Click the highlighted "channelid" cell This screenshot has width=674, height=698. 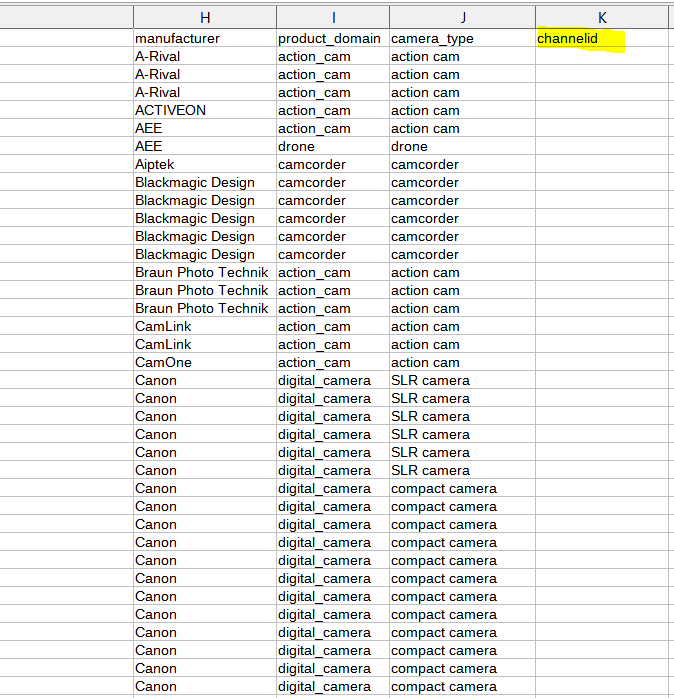click(x=602, y=38)
